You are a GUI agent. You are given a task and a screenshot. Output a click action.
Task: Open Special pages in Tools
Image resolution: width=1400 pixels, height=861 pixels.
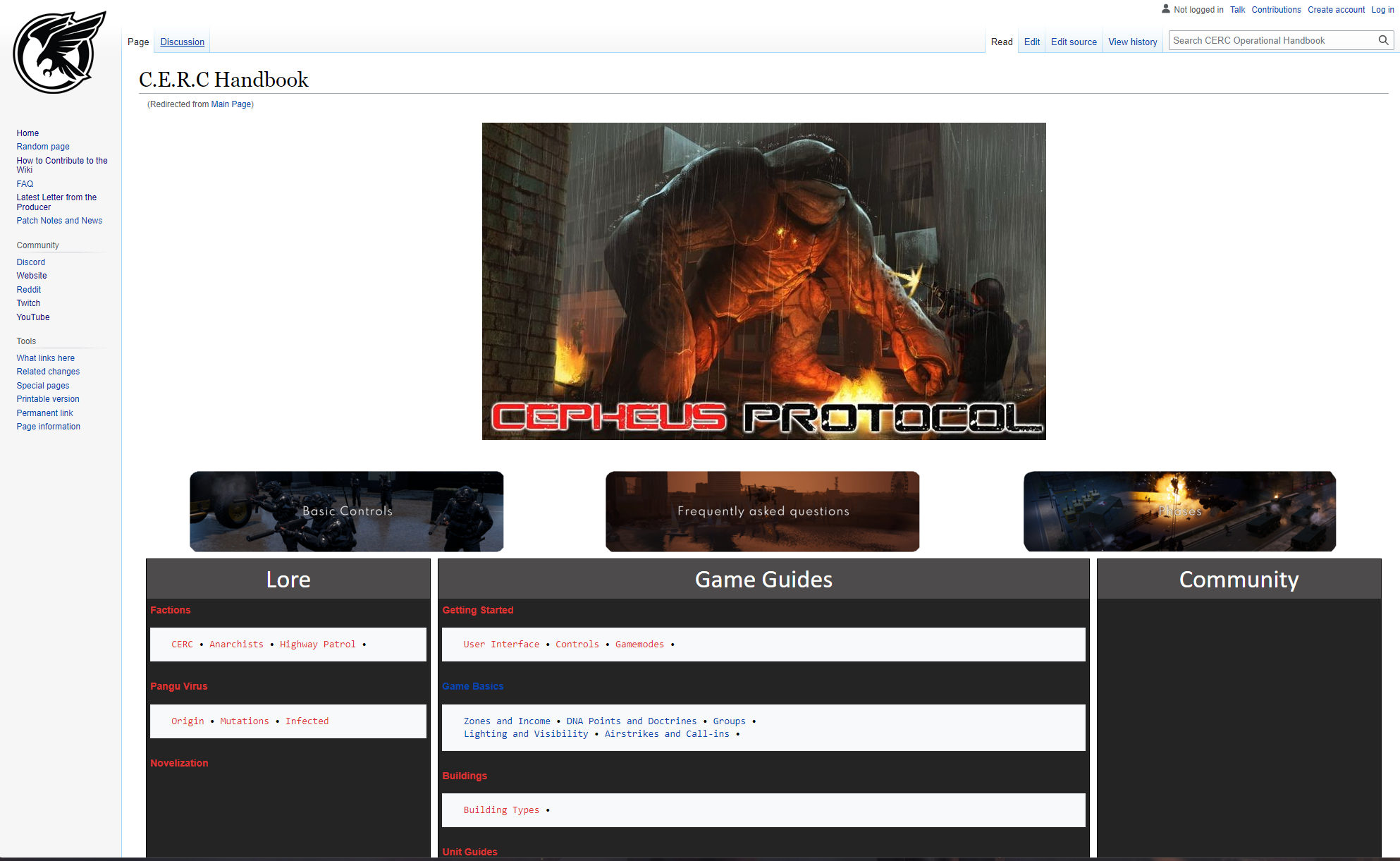click(x=43, y=385)
